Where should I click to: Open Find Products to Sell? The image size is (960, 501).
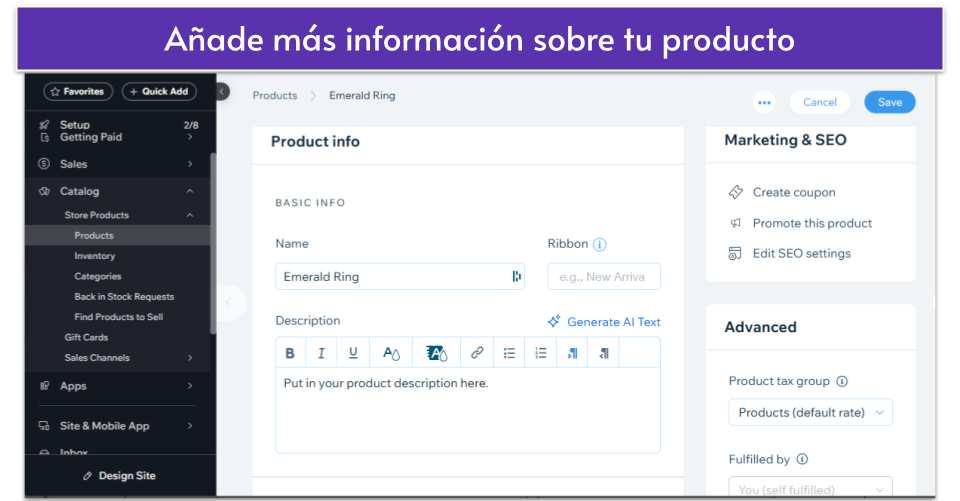[118, 317]
